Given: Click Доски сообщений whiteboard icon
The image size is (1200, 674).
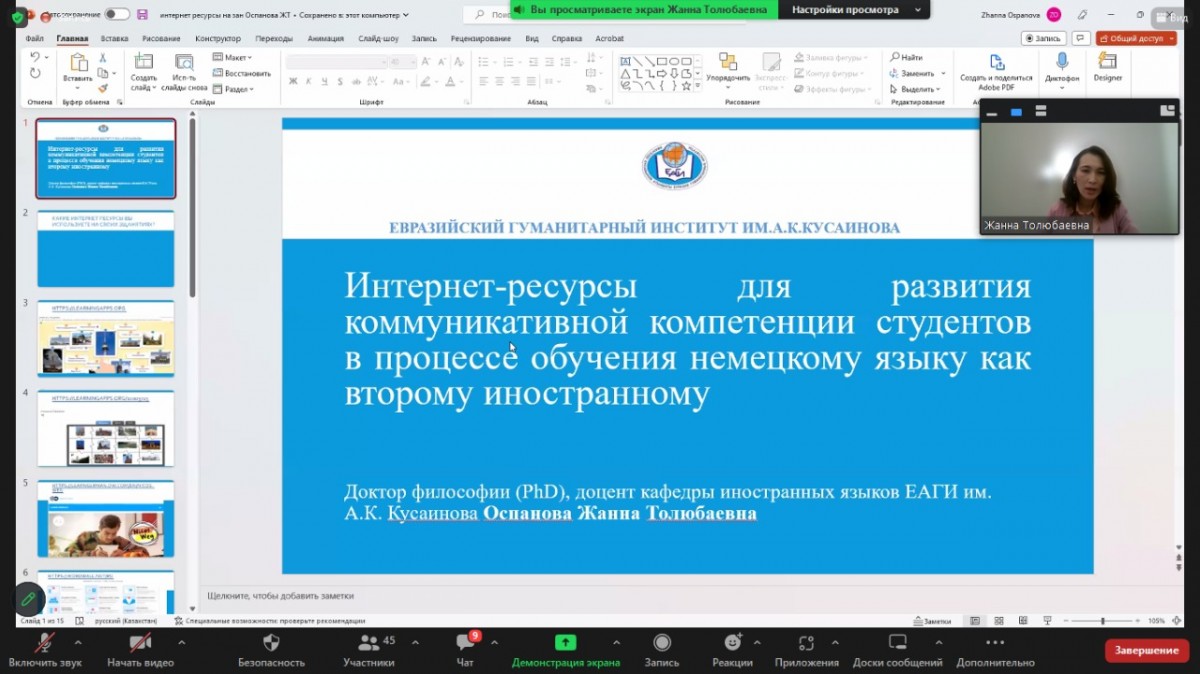Looking at the screenshot, I should [x=897, y=643].
